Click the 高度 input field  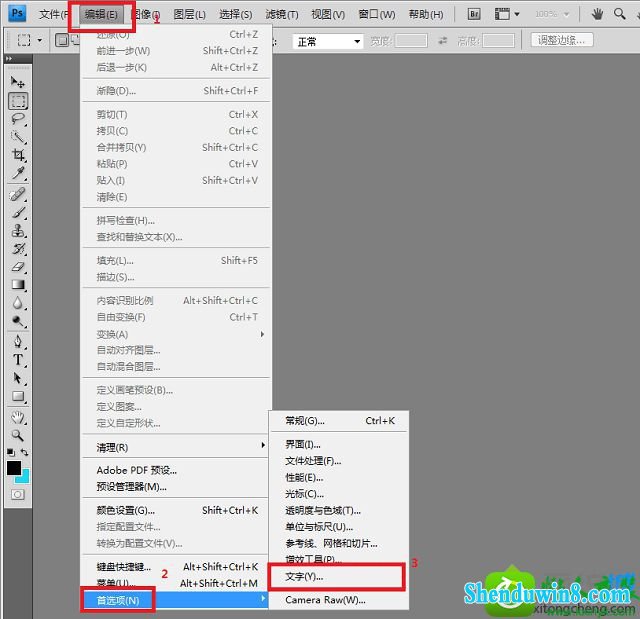tap(498, 40)
